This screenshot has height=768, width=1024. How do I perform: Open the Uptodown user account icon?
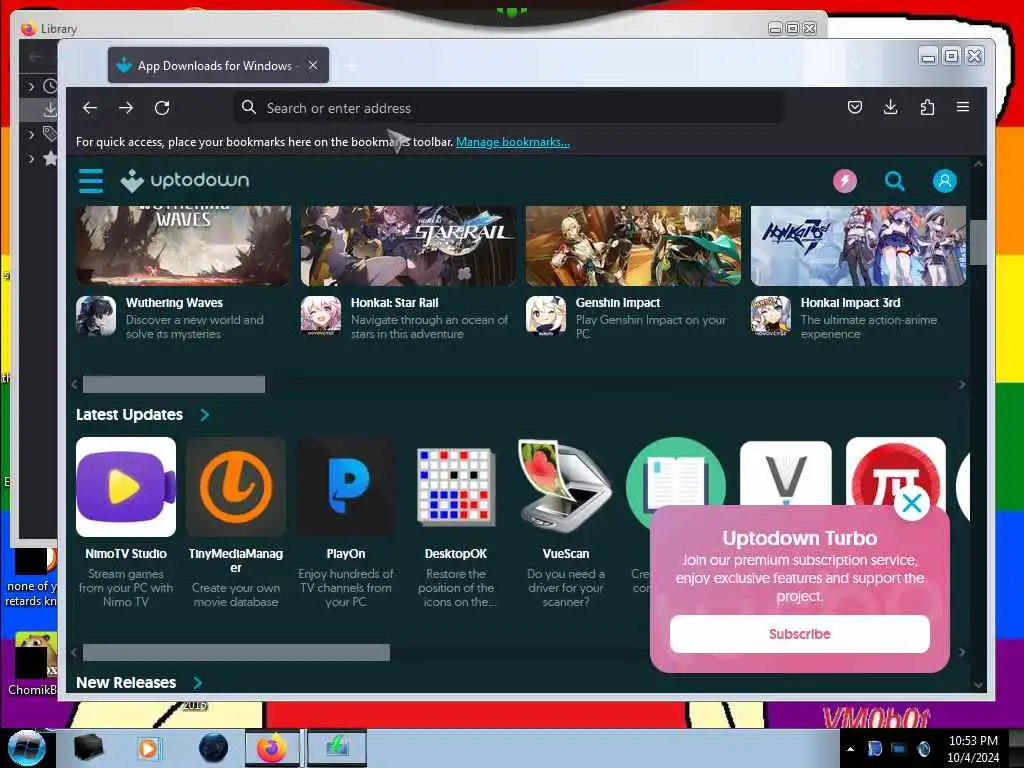click(x=944, y=181)
